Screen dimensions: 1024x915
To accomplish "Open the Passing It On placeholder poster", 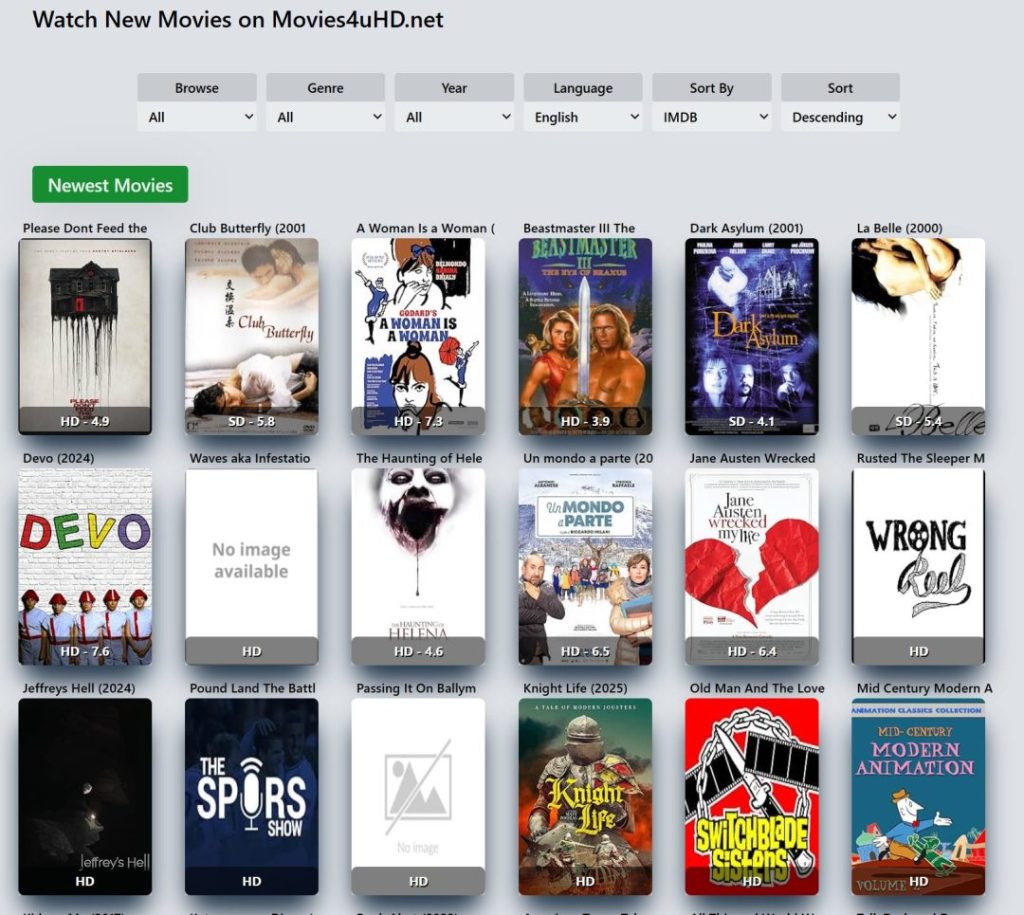I will [x=418, y=797].
